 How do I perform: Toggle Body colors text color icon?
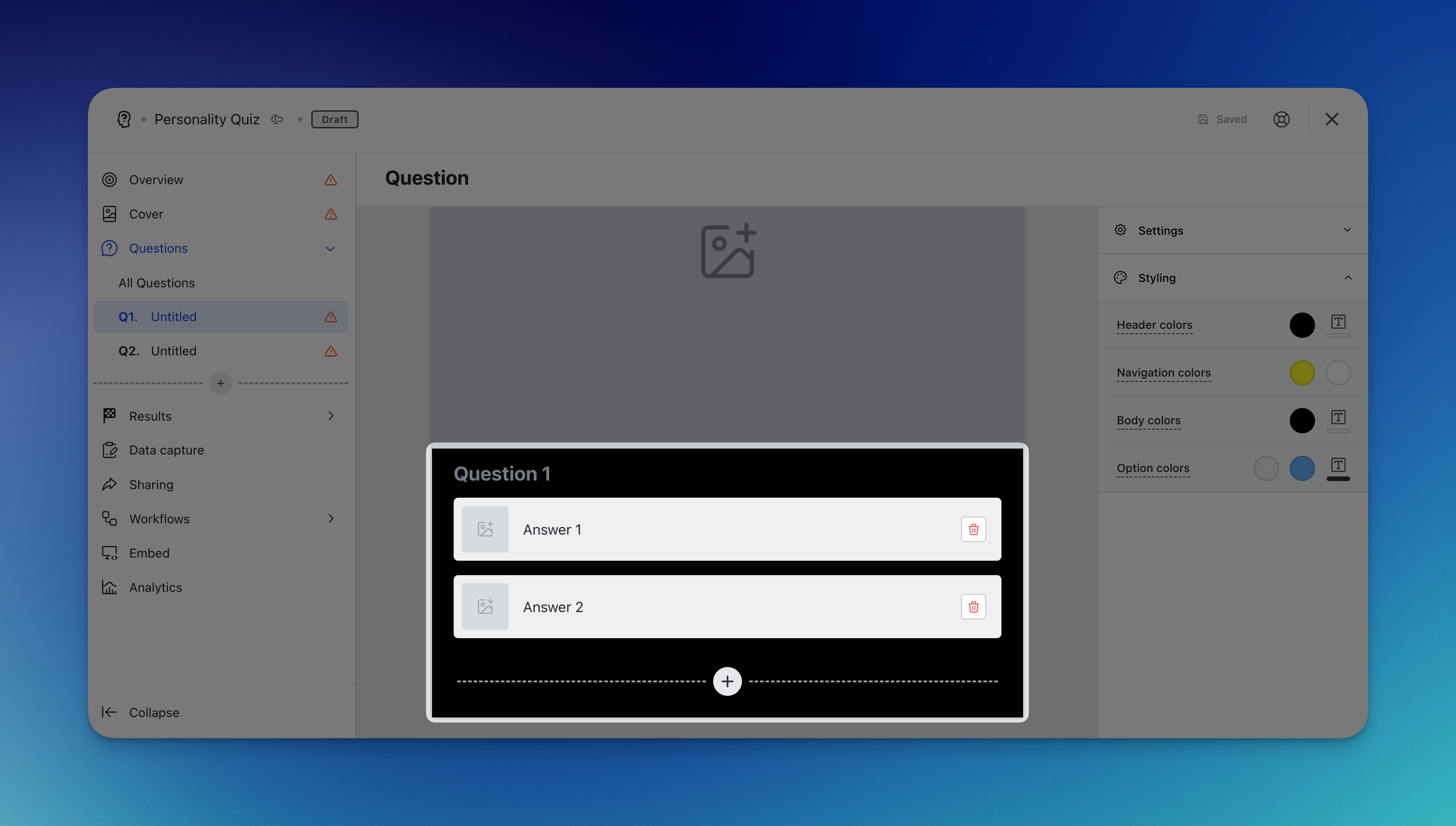coord(1338,419)
